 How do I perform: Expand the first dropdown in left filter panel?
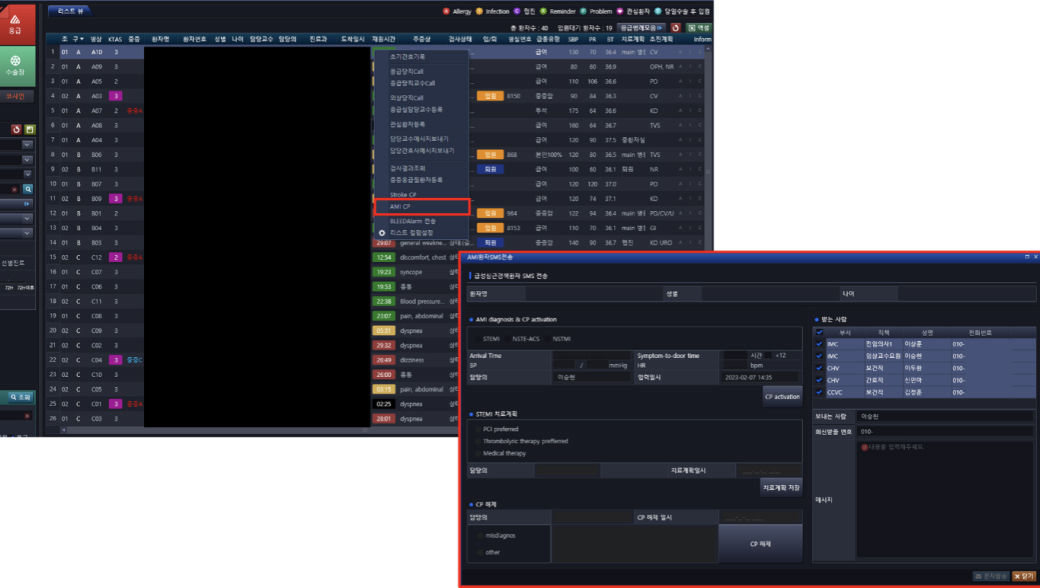tap(27, 143)
